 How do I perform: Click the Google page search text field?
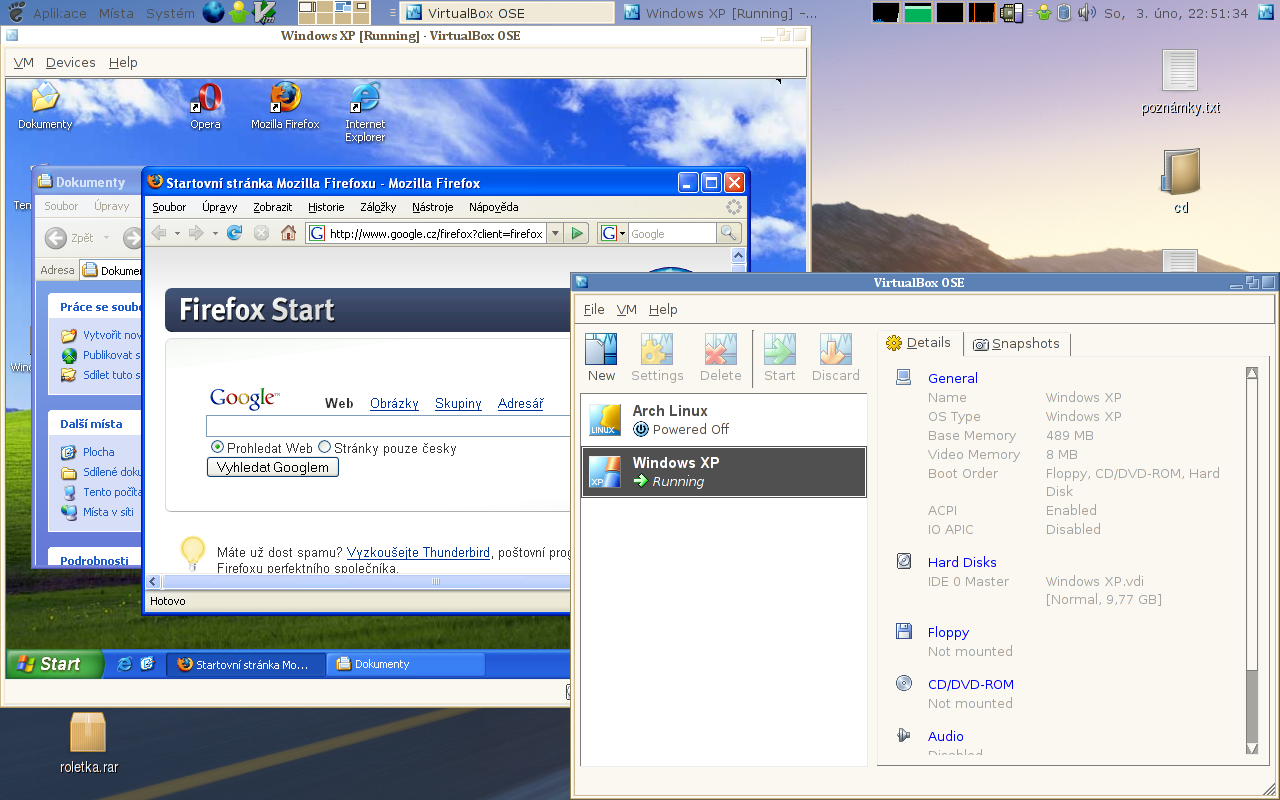[x=388, y=426]
